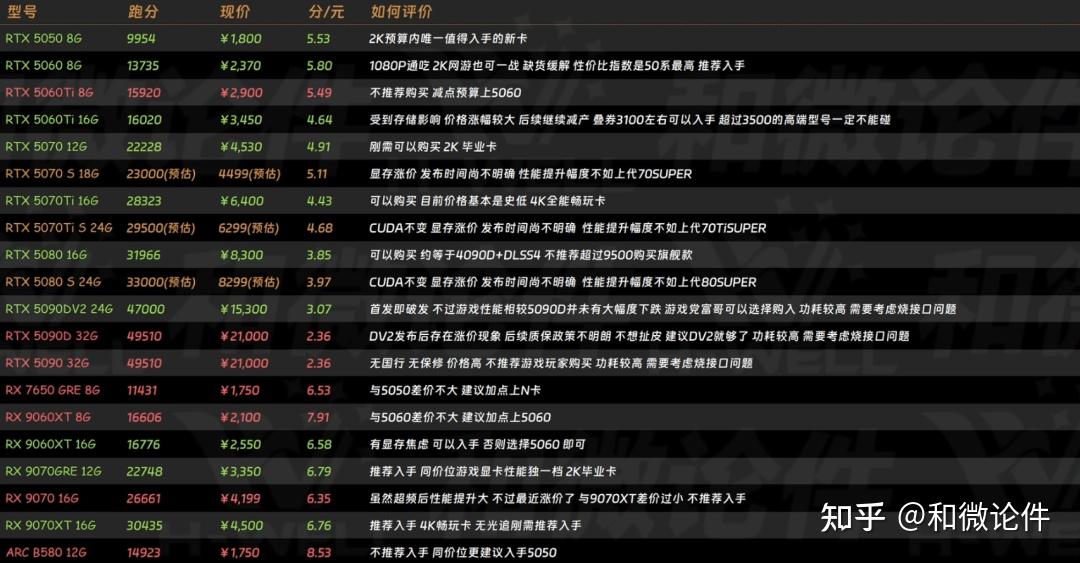Click the price "¥4,199"
This screenshot has height=563, width=1080.
pos(240,498)
